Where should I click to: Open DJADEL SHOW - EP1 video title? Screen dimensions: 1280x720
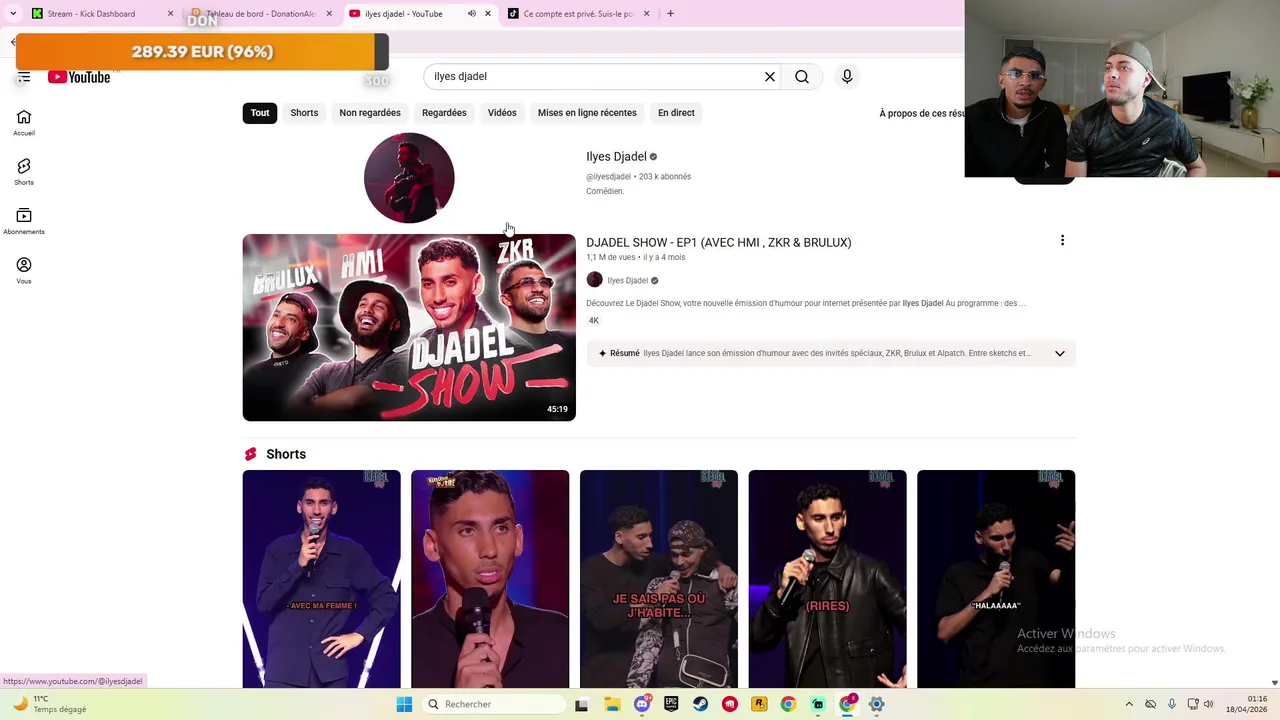[x=719, y=242]
